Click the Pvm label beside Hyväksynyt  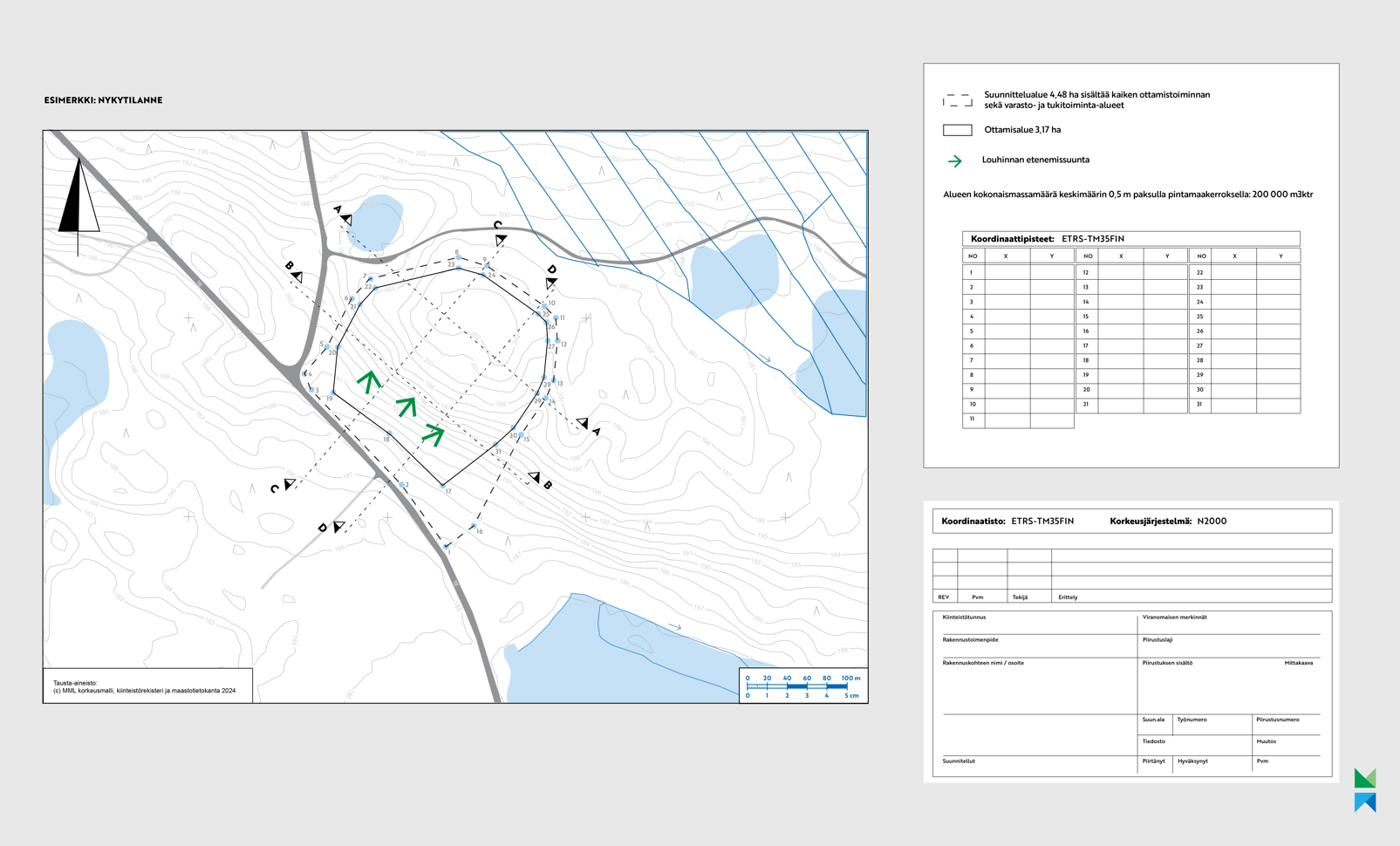1262,761
